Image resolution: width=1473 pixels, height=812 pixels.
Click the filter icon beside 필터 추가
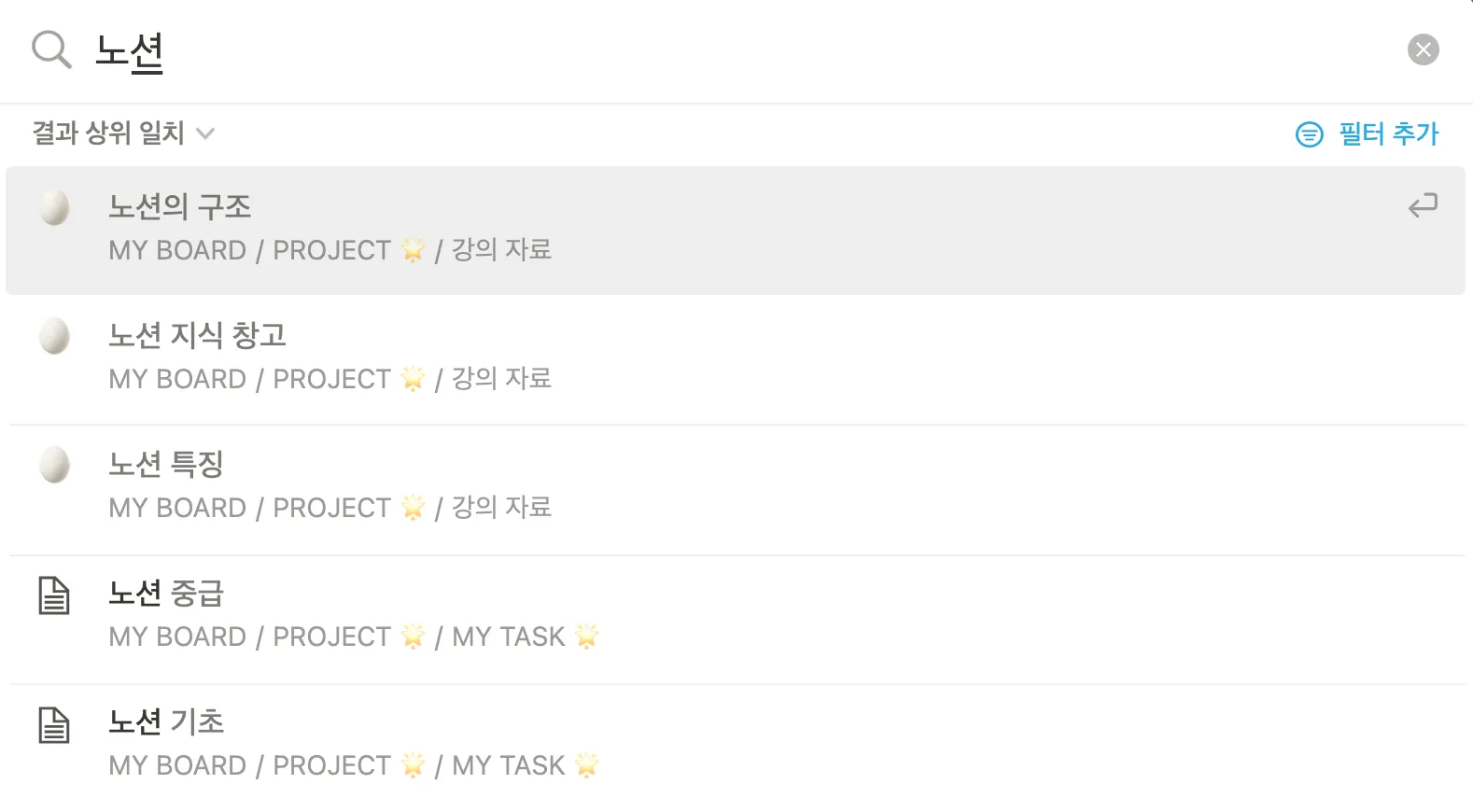1309,134
